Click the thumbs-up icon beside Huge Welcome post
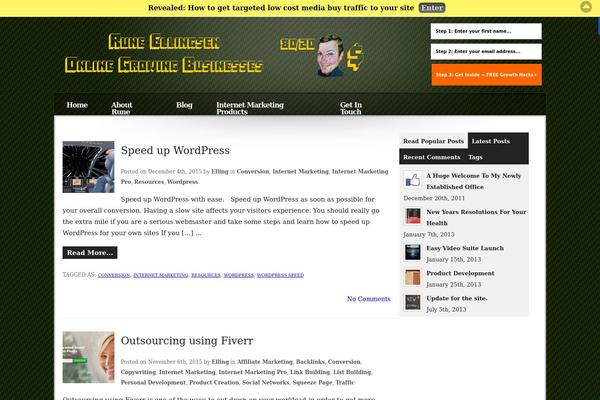Image resolution: width=600 pixels, height=400 pixels. point(412,180)
